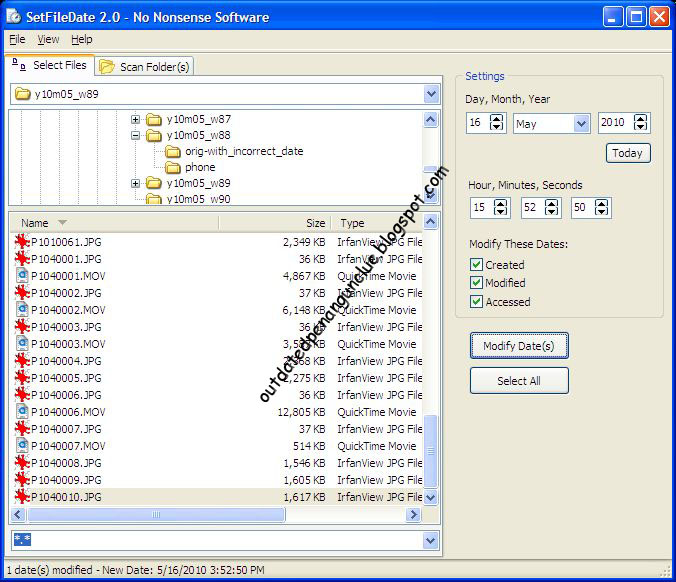Click the y10m05_w90 folder icon
This screenshot has width=676, height=582.
153,199
